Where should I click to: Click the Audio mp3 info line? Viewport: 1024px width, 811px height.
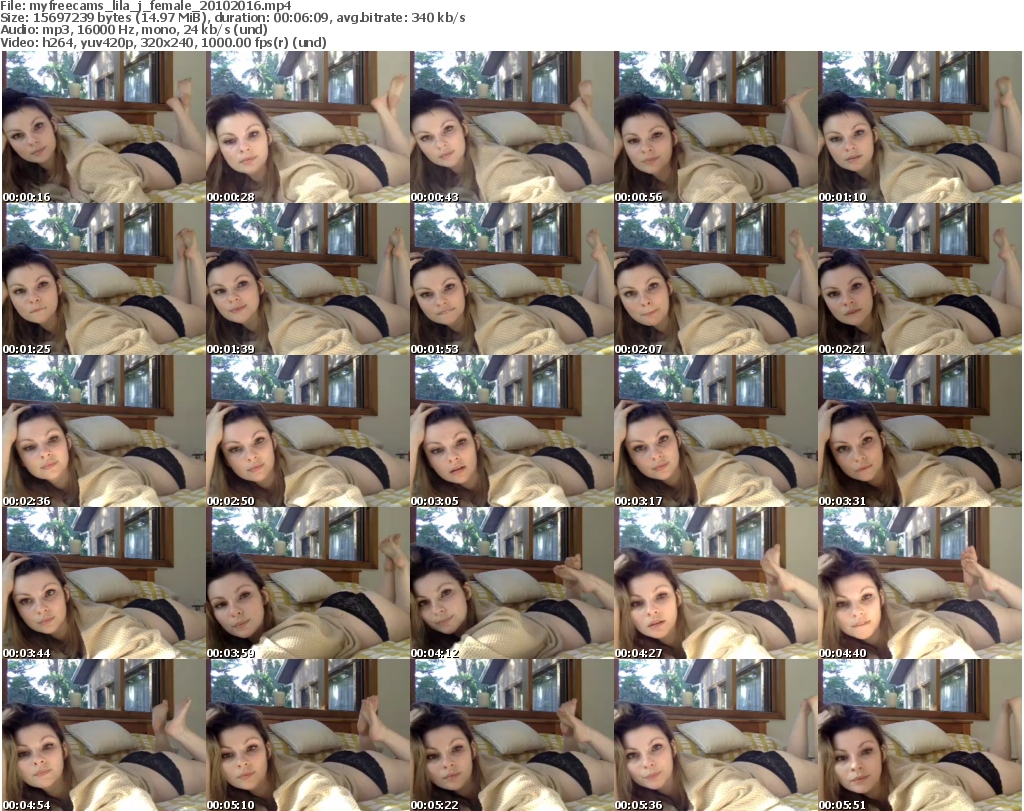tap(134, 30)
